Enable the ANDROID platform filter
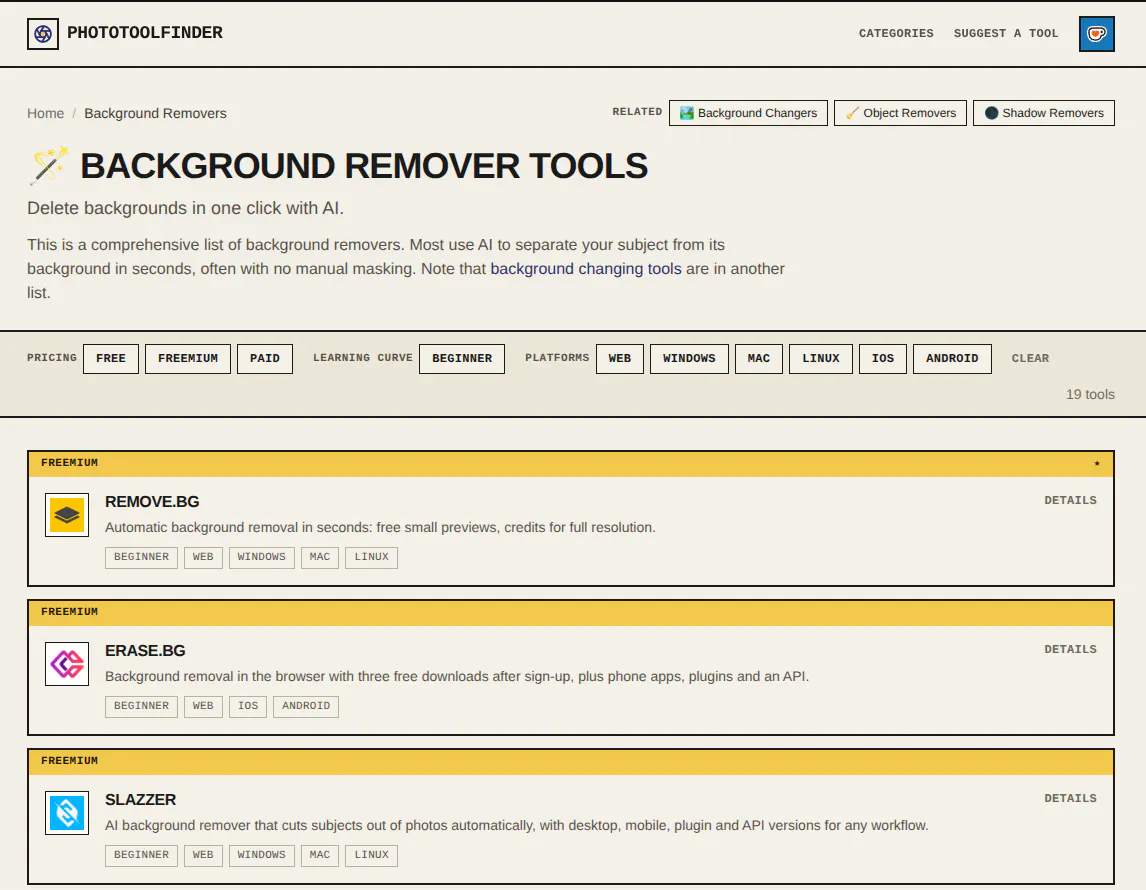 (952, 359)
